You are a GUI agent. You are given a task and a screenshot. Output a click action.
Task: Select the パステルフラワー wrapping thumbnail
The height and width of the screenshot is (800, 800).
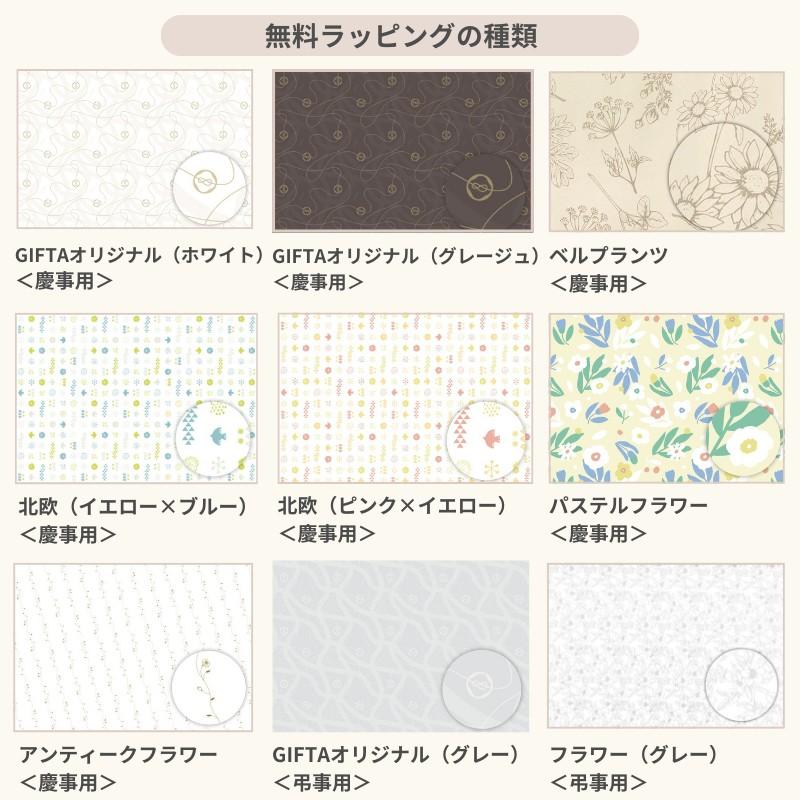667,398
